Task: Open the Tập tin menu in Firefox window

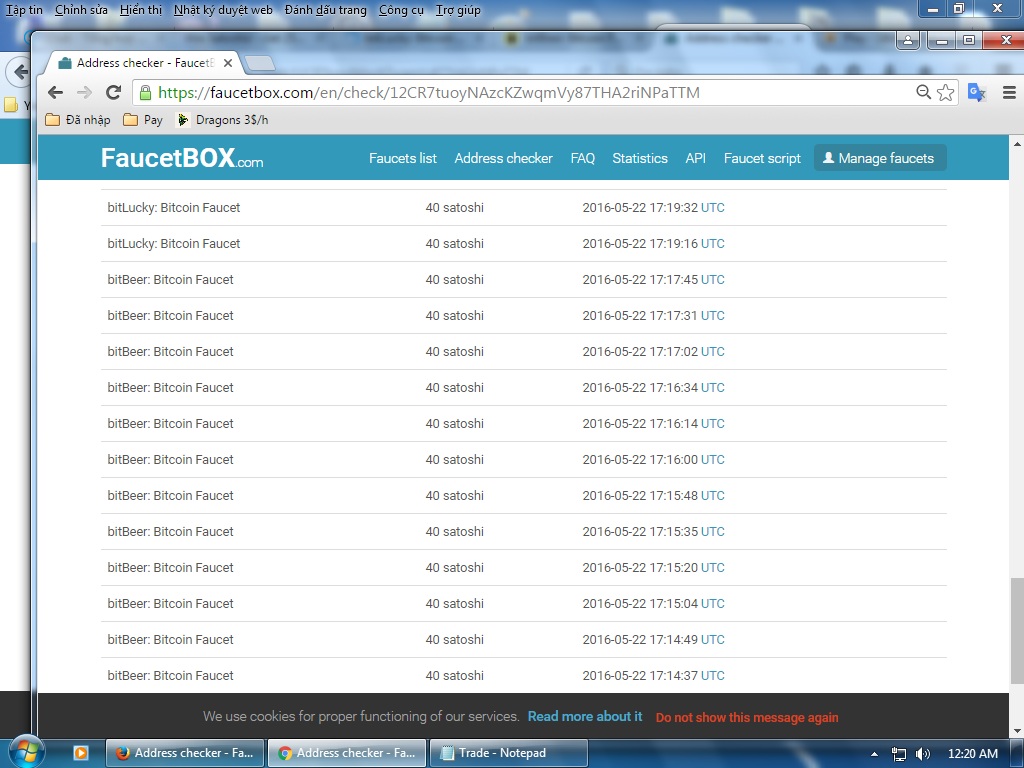Action: point(24,10)
